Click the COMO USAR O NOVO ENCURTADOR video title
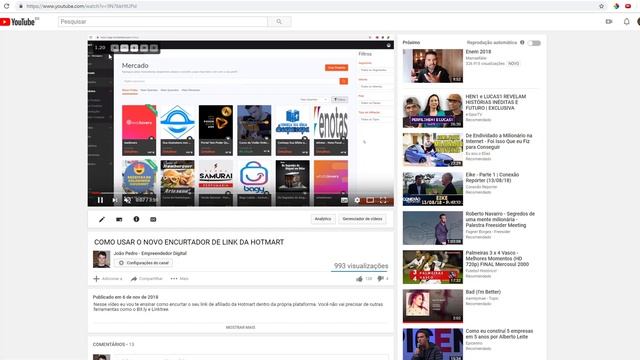This screenshot has width=640, height=360. (x=189, y=242)
